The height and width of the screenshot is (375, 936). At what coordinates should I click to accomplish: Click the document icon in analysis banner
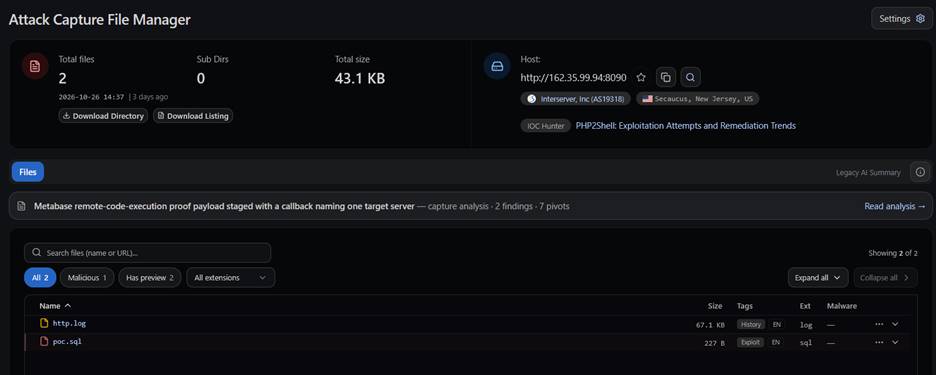[x=21, y=206]
